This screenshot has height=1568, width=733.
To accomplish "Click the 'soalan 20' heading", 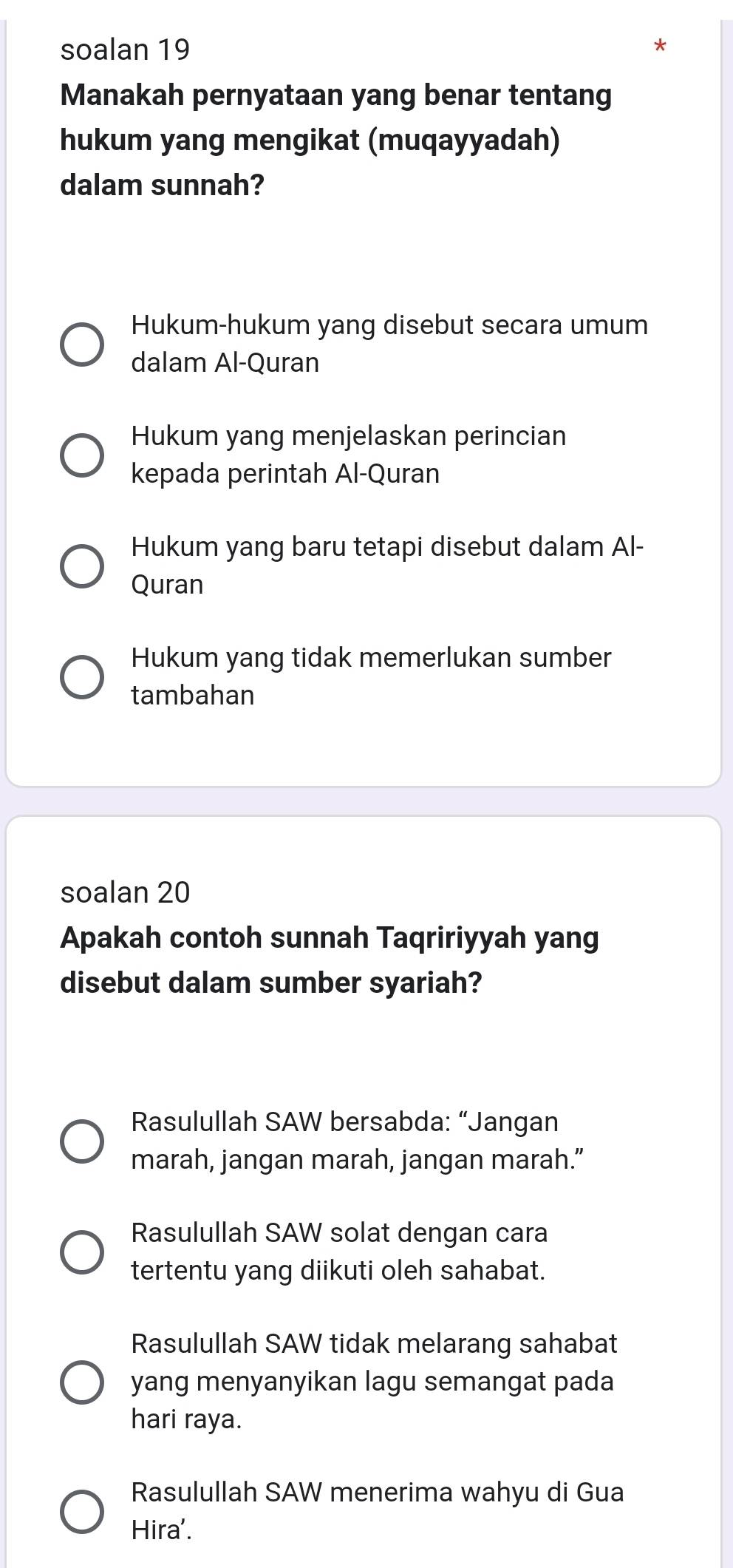I will (126, 892).
